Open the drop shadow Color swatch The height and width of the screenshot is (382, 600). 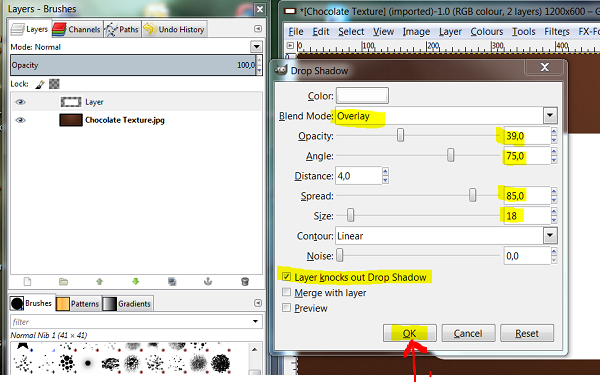pos(362,96)
